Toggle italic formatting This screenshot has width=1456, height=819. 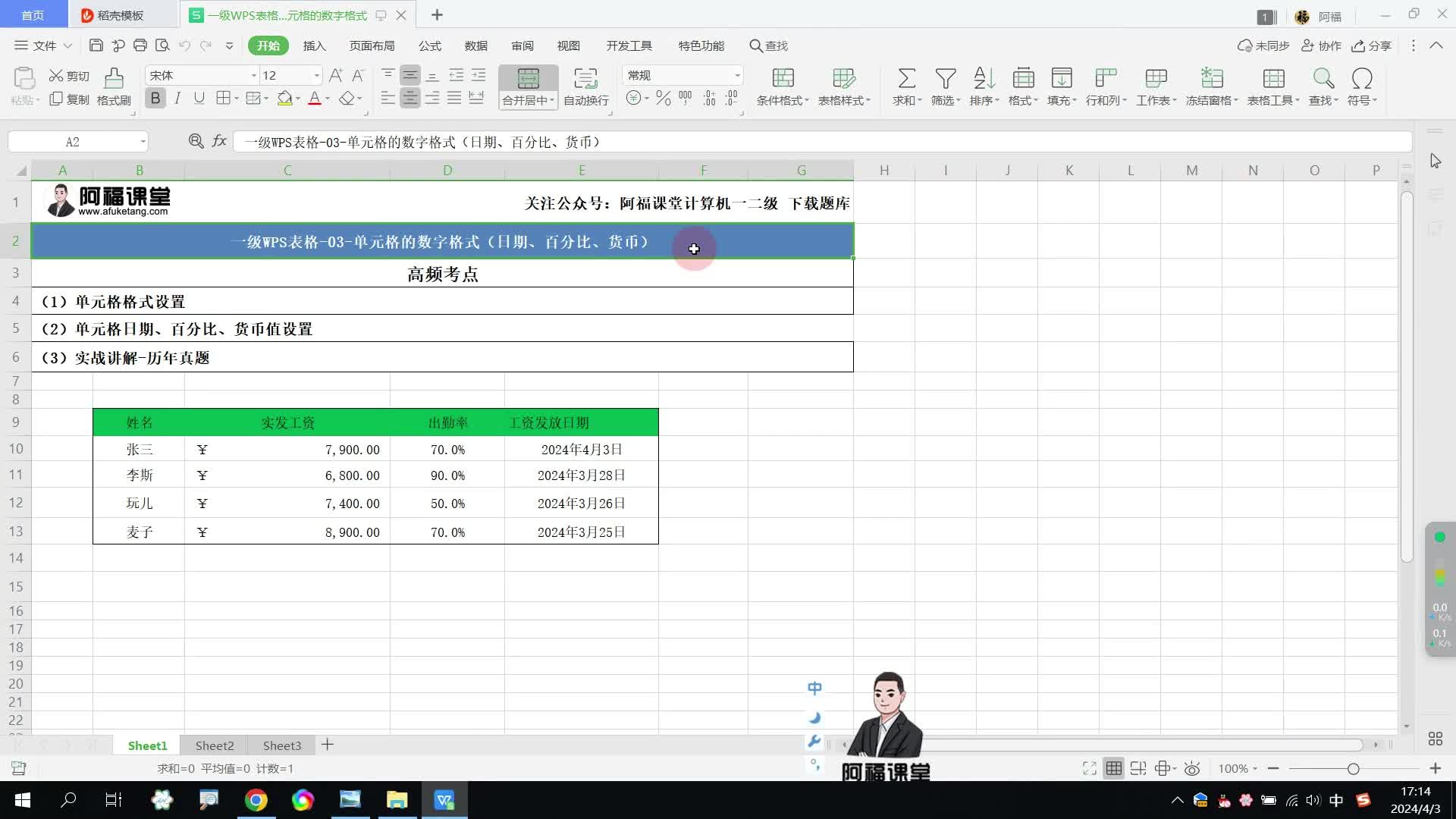(x=177, y=99)
